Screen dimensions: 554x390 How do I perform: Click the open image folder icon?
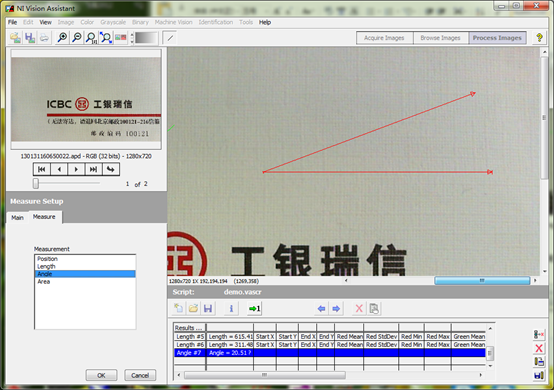coord(15,37)
